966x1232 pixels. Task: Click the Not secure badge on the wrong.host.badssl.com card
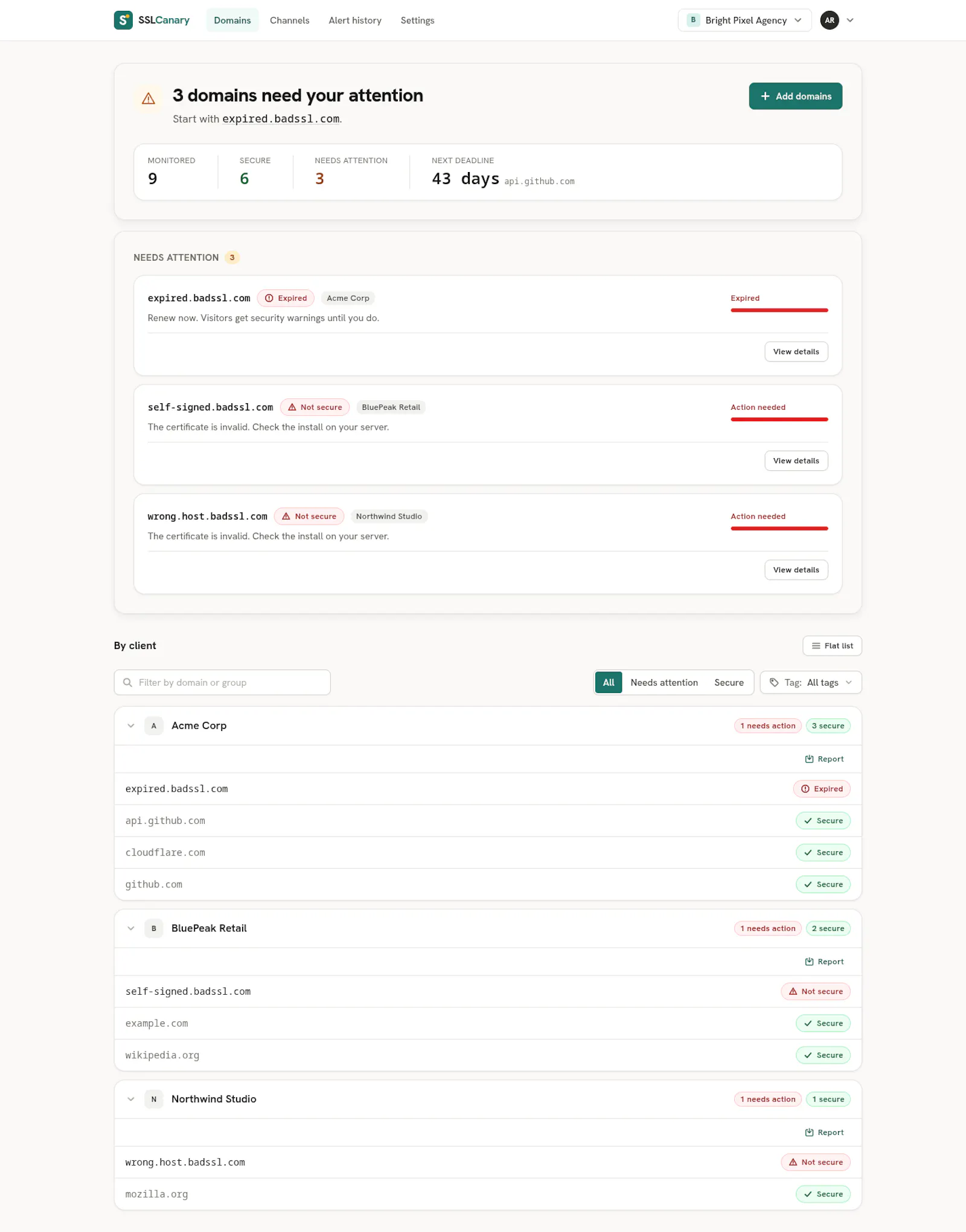[x=309, y=517]
